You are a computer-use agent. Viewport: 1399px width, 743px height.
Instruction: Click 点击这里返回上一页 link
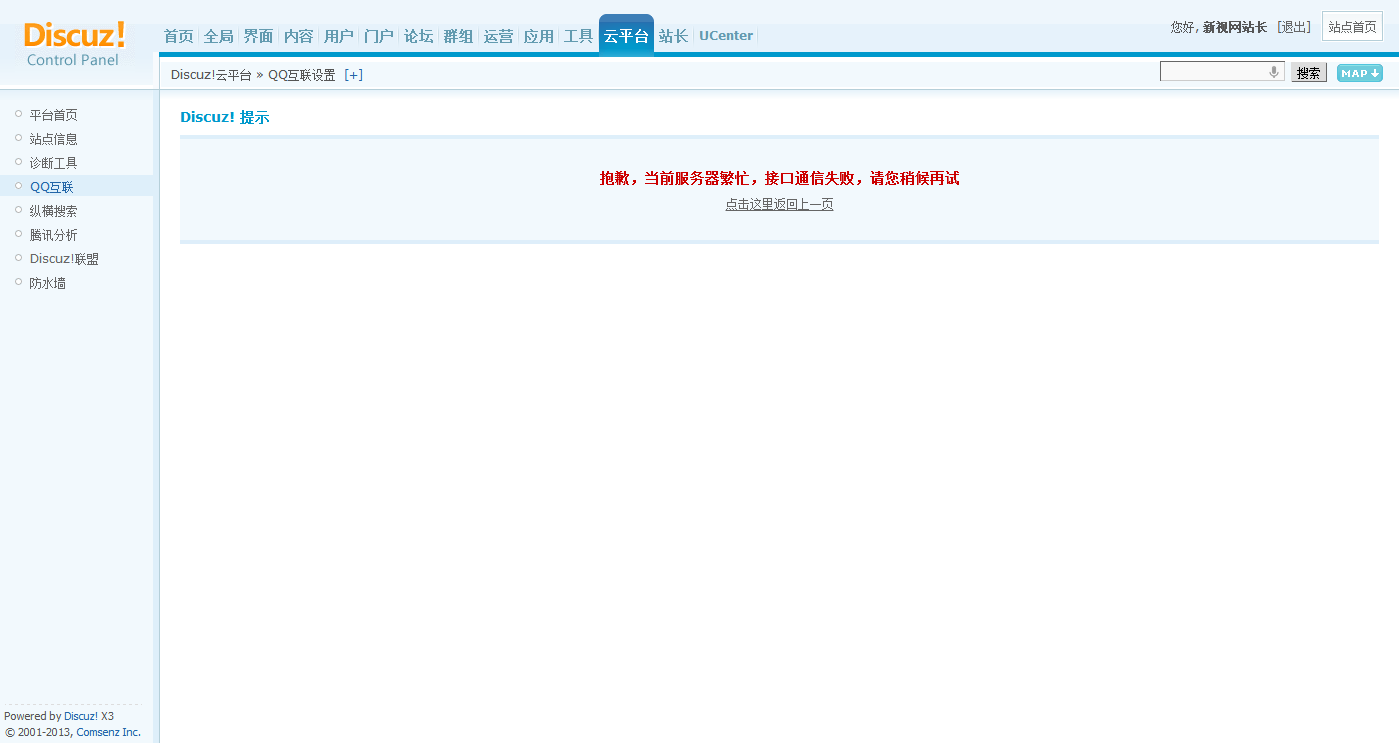[779, 205]
